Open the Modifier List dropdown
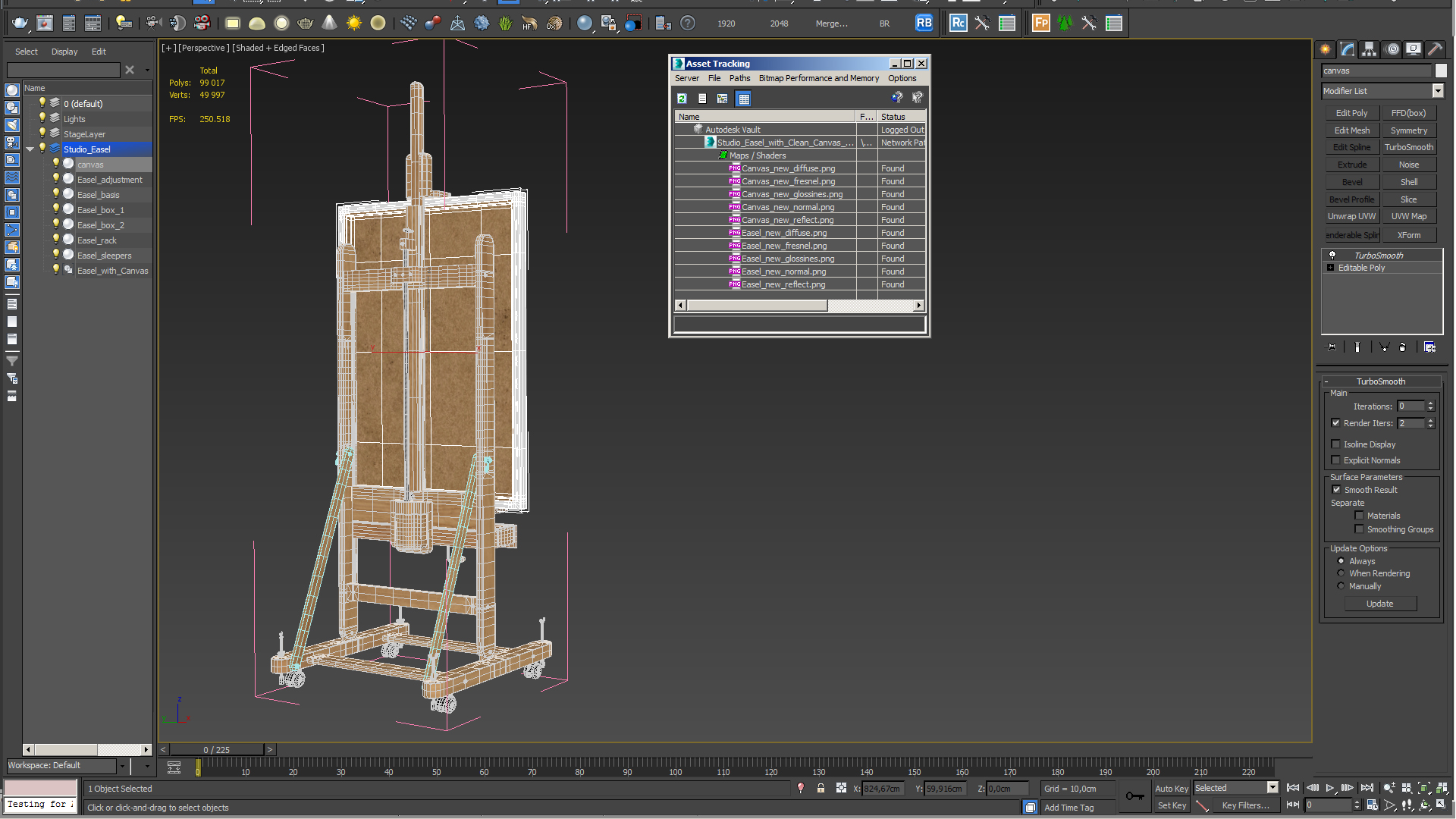The width and height of the screenshot is (1456, 819). click(x=1437, y=91)
